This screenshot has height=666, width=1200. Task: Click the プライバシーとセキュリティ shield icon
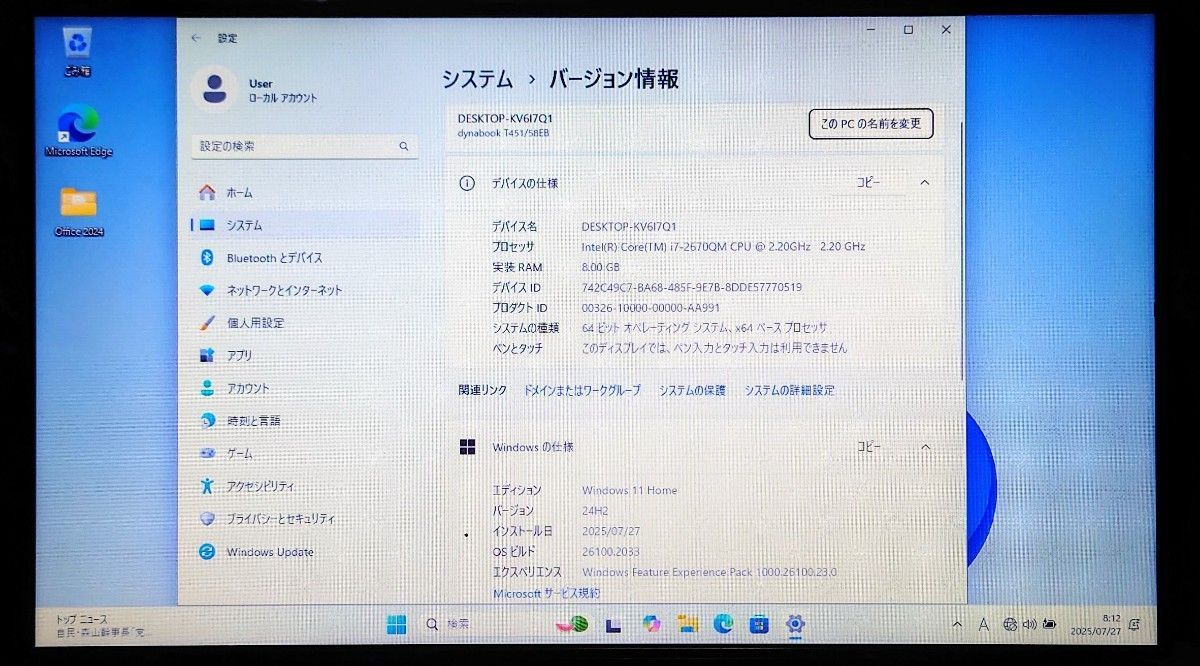tap(207, 519)
